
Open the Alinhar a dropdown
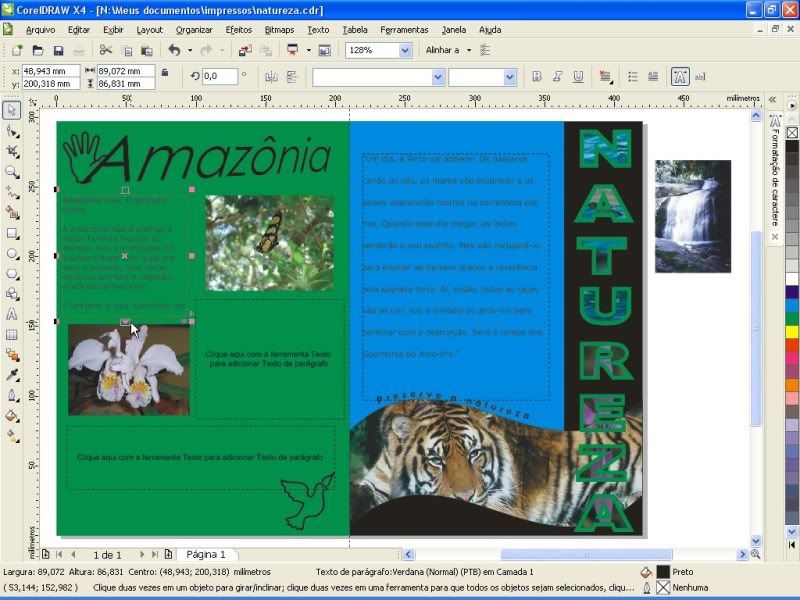[x=468, y=50]
